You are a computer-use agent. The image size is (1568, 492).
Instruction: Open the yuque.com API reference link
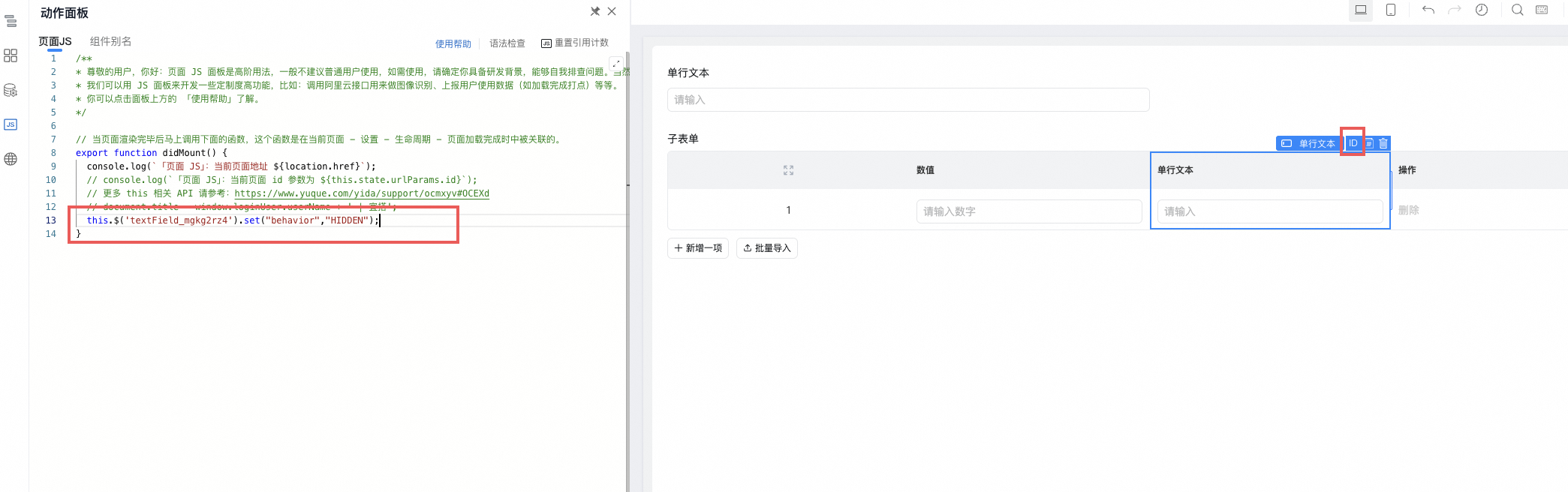362,193
